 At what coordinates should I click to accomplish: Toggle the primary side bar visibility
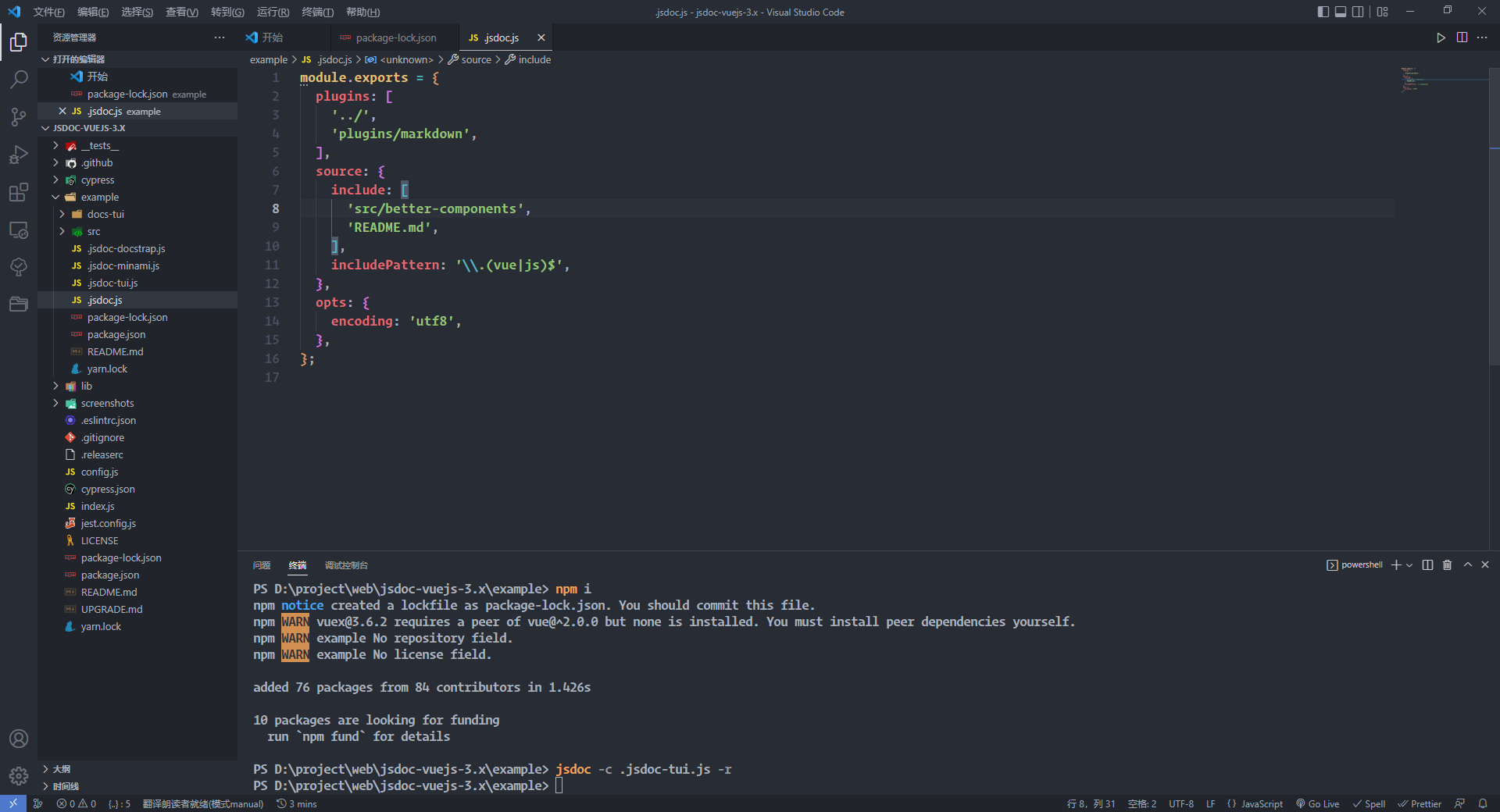1323,12
